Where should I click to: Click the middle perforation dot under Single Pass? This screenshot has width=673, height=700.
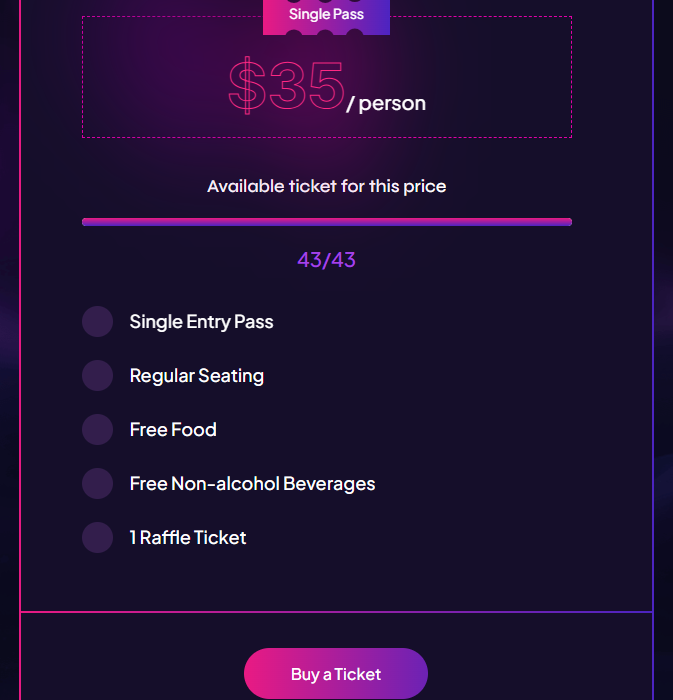(325, 37)
